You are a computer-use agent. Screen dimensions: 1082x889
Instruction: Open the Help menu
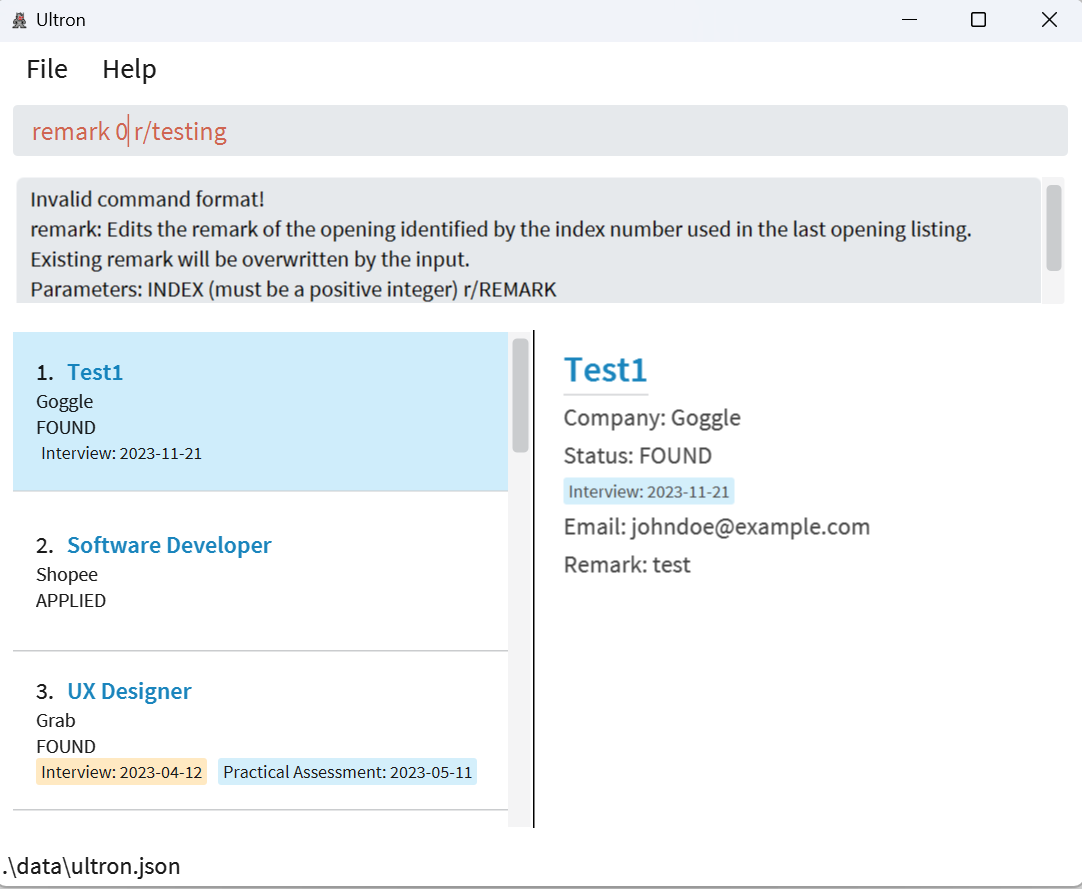[x=129, y=69]
